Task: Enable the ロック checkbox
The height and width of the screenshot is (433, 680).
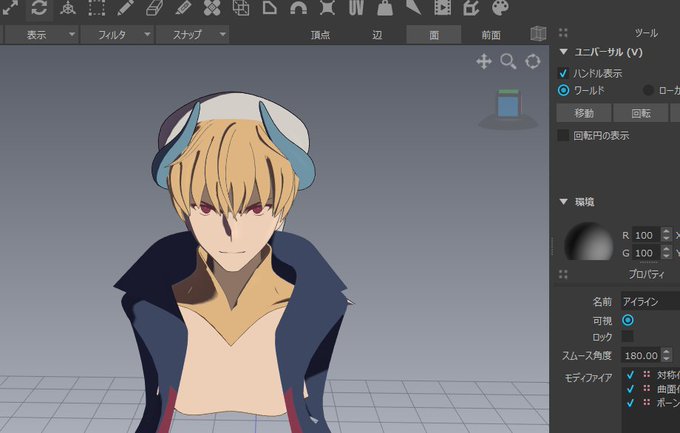Action: [628, 337]
